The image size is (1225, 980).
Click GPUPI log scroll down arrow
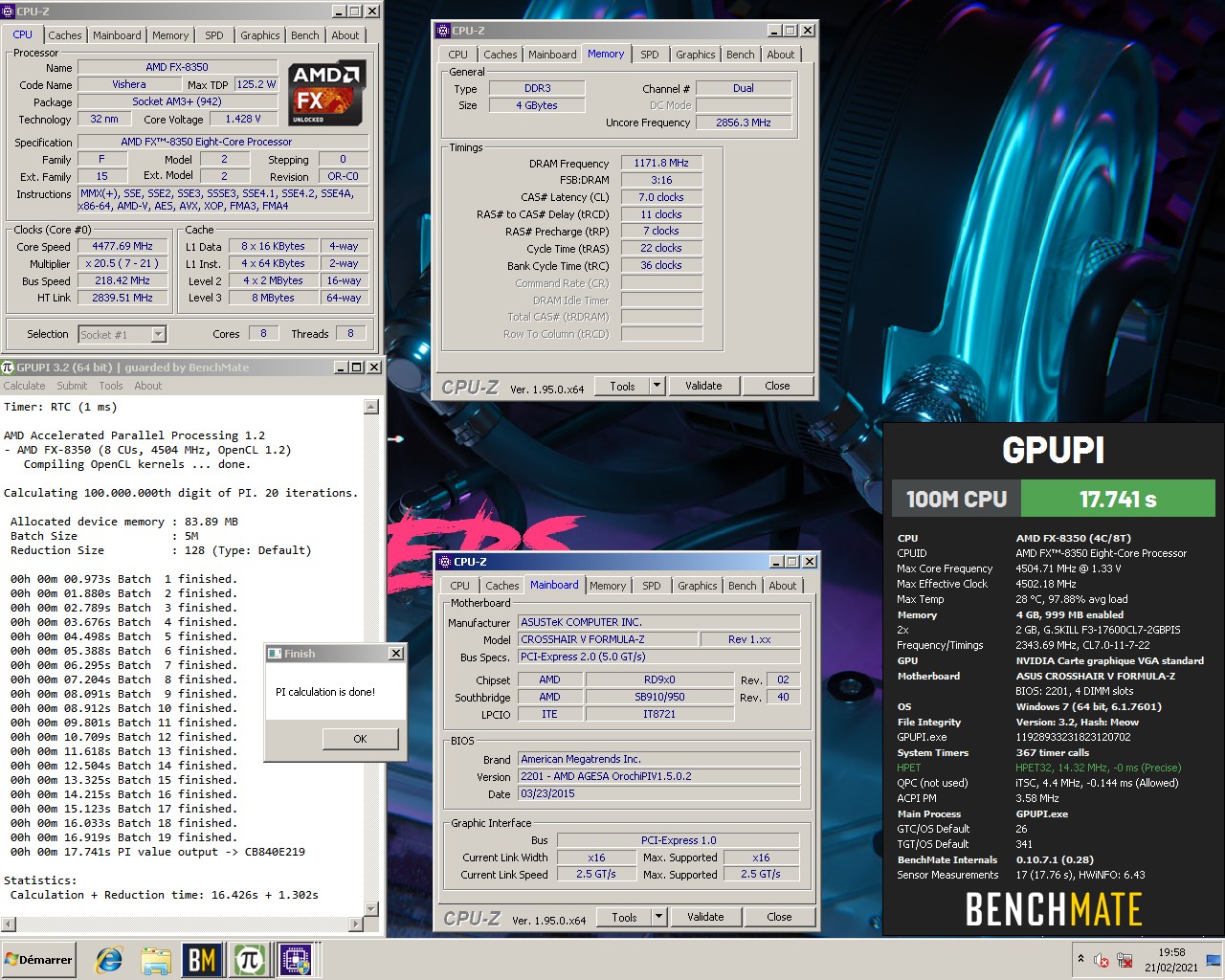click(x=371, y=909)
